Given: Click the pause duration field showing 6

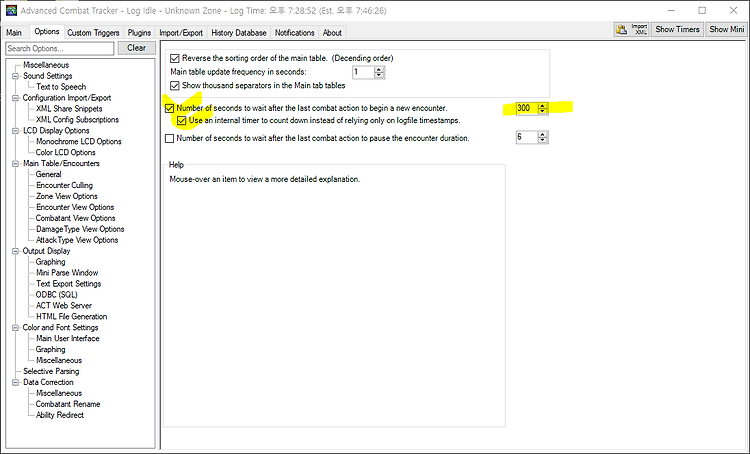Looking at the screenshot, I should click(527, 137).
